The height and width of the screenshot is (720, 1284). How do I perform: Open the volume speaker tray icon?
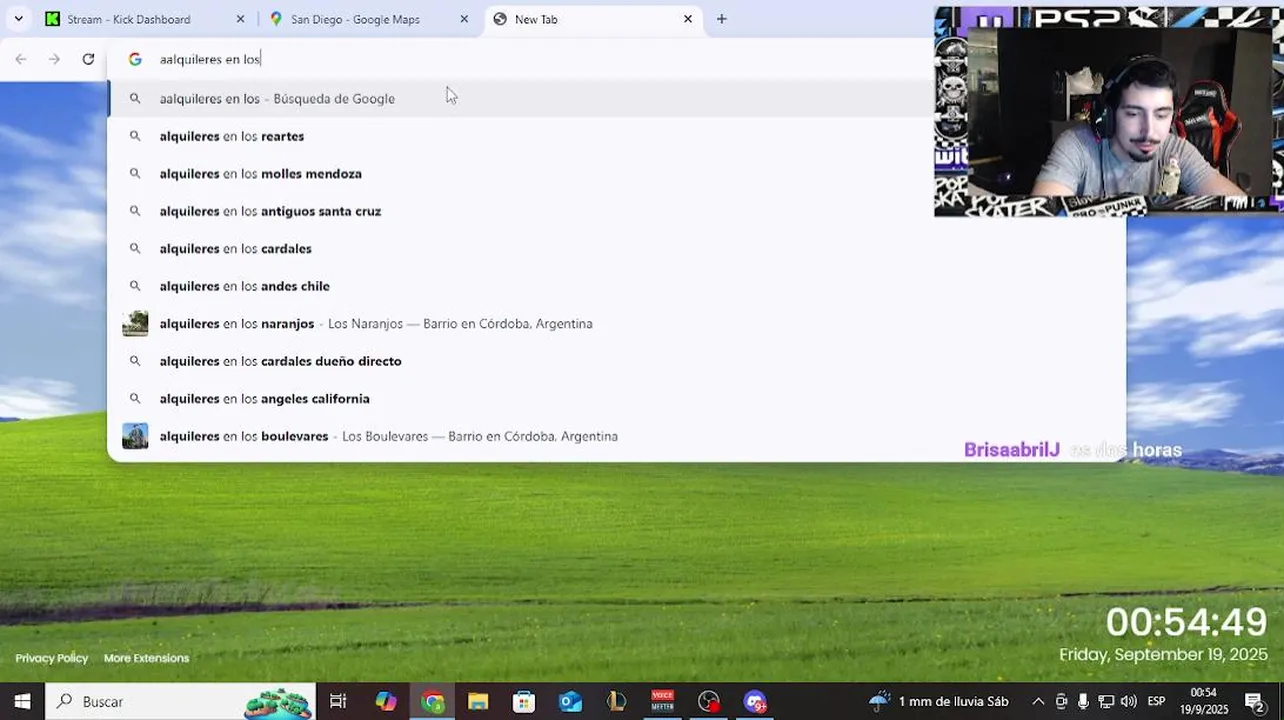(1129, 701)
